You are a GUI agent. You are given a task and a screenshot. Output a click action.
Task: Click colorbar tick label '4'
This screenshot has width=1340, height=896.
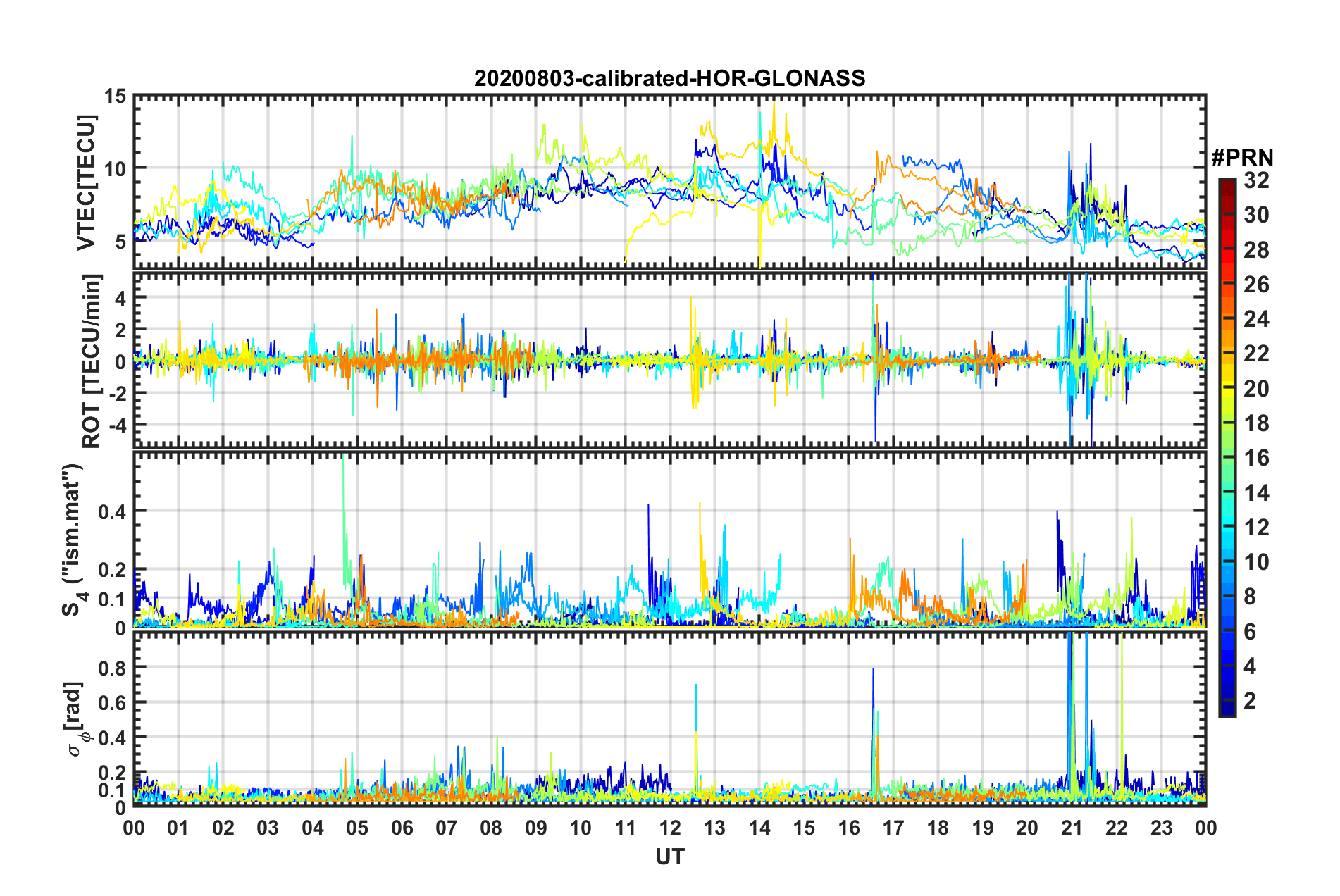click(x=1250, y=666)
